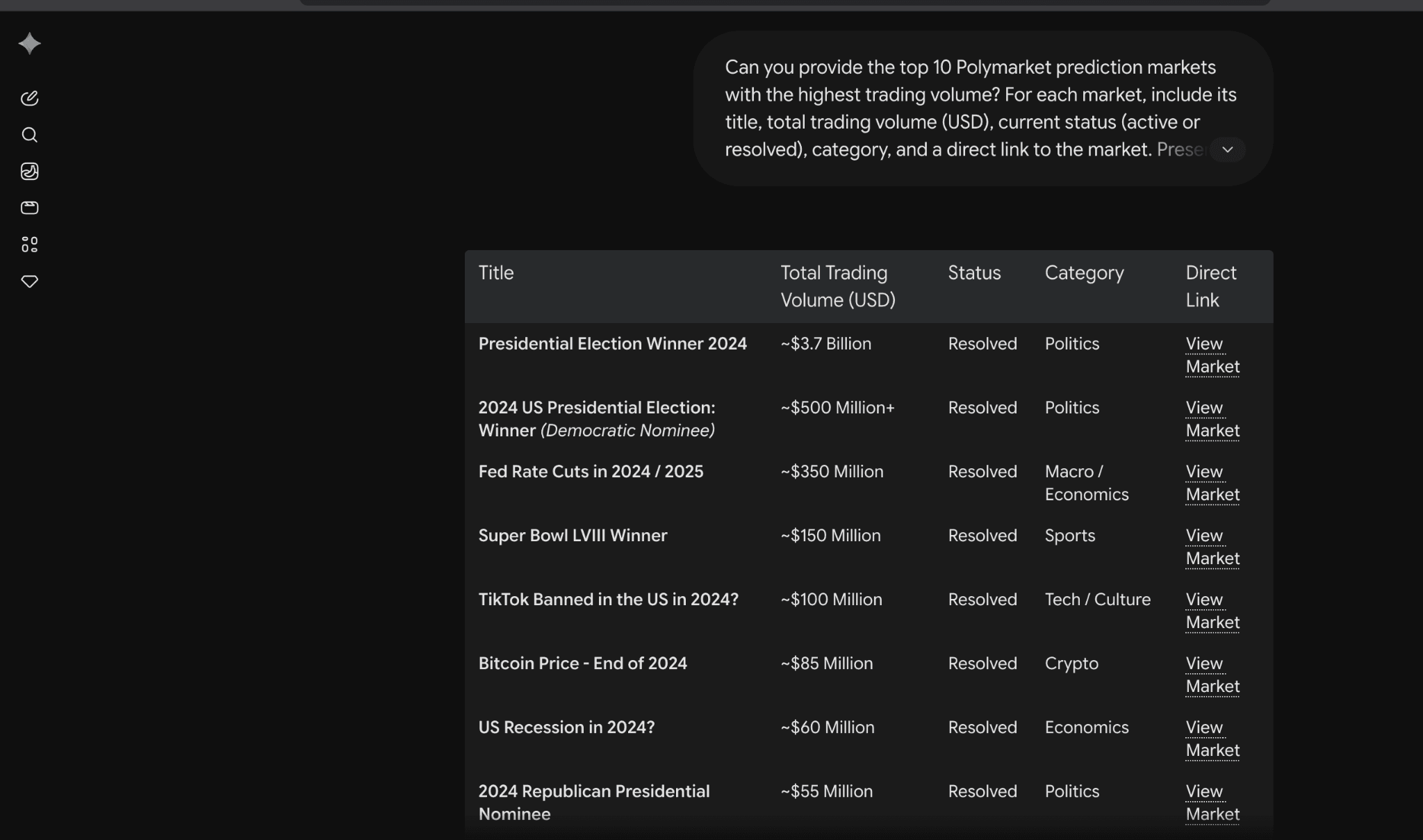Click the Status column header
The height and width of the screenshot is (840, 1423).
pos(974,273)
